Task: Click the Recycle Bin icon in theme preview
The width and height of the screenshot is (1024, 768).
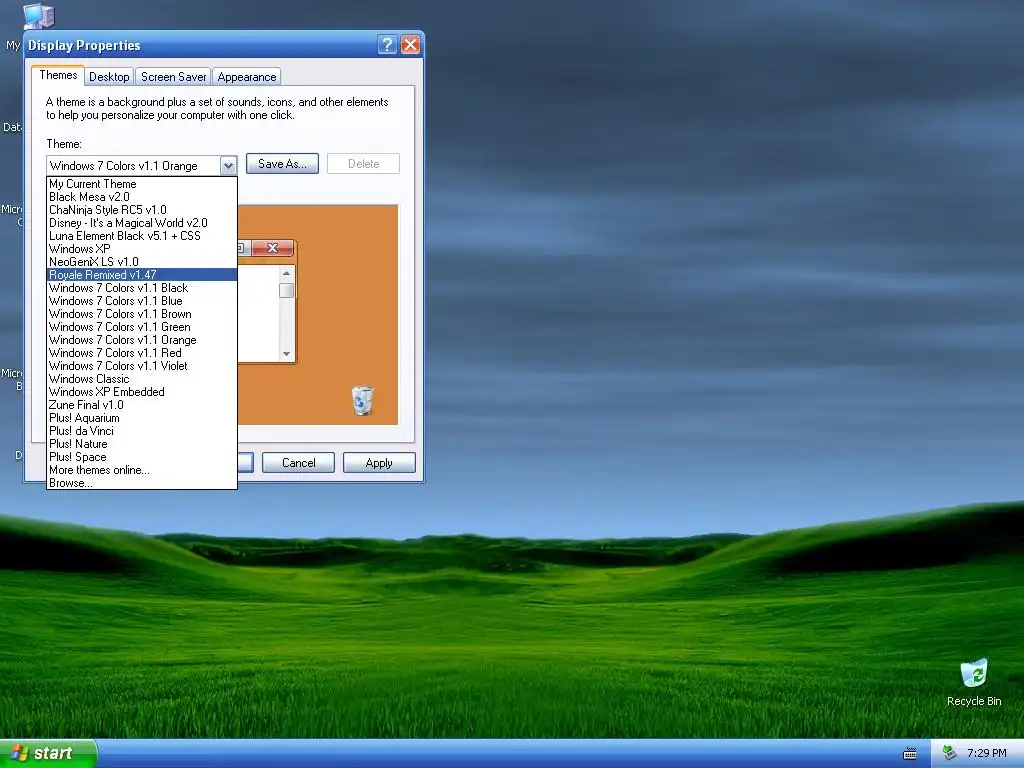Action: 362,400
